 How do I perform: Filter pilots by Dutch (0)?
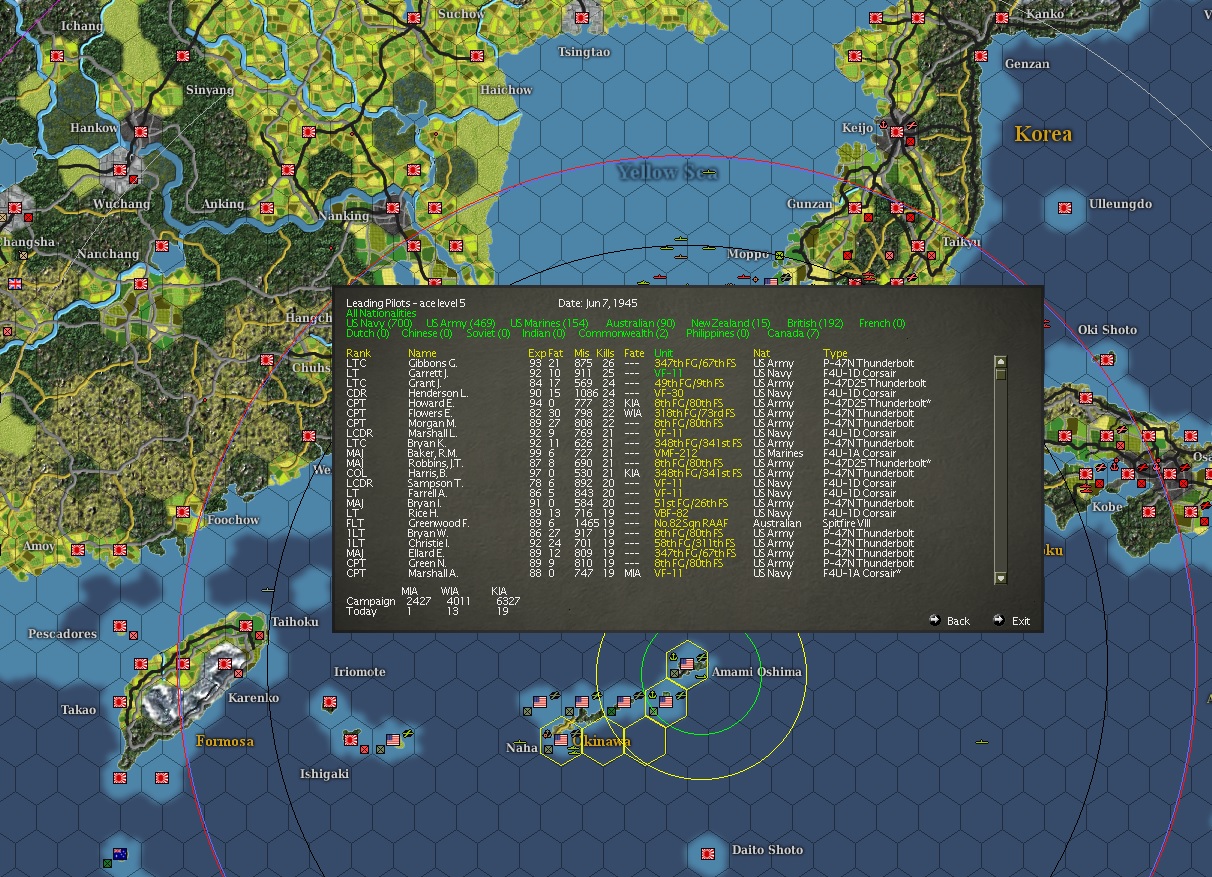pyautogui.click(x=367, y=334)
